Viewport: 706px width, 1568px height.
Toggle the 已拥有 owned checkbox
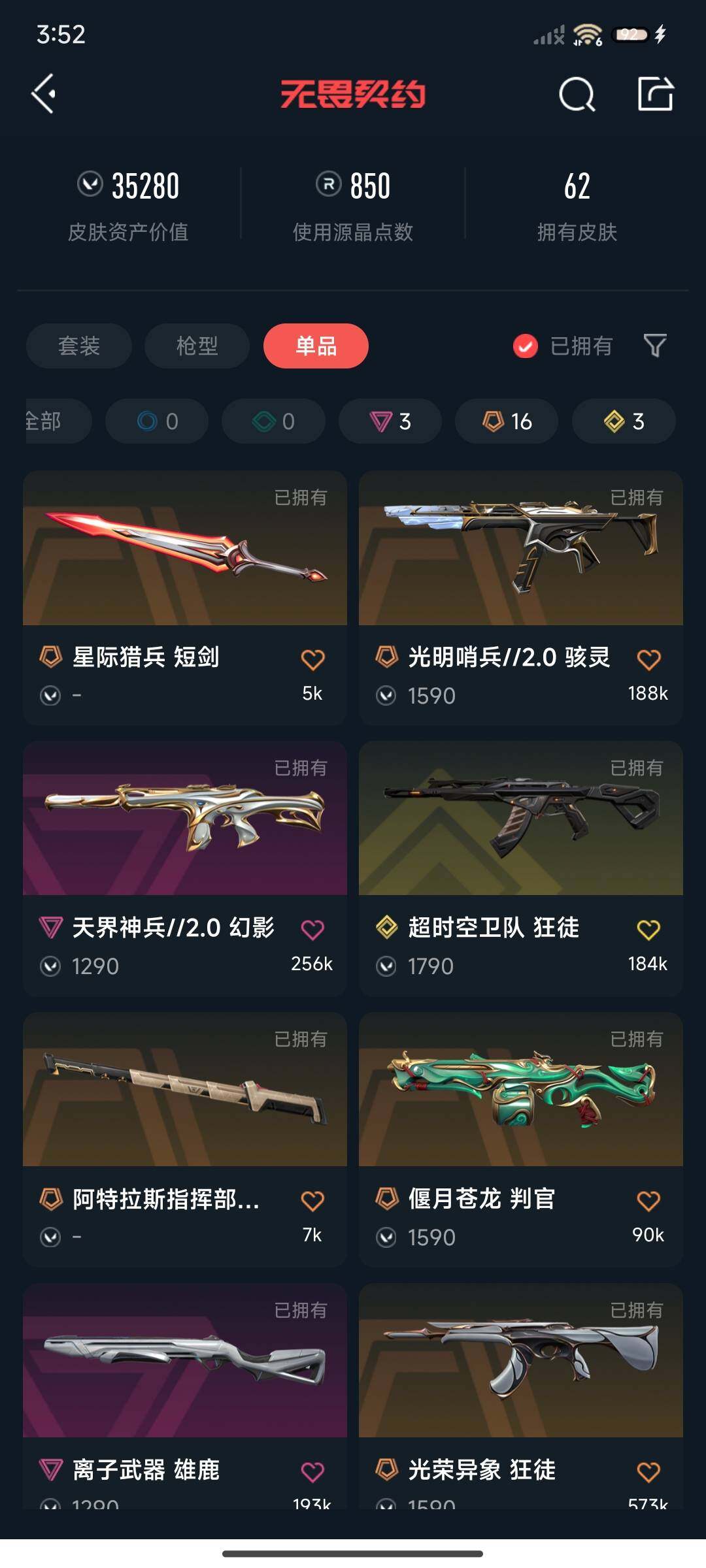point(525,346)
